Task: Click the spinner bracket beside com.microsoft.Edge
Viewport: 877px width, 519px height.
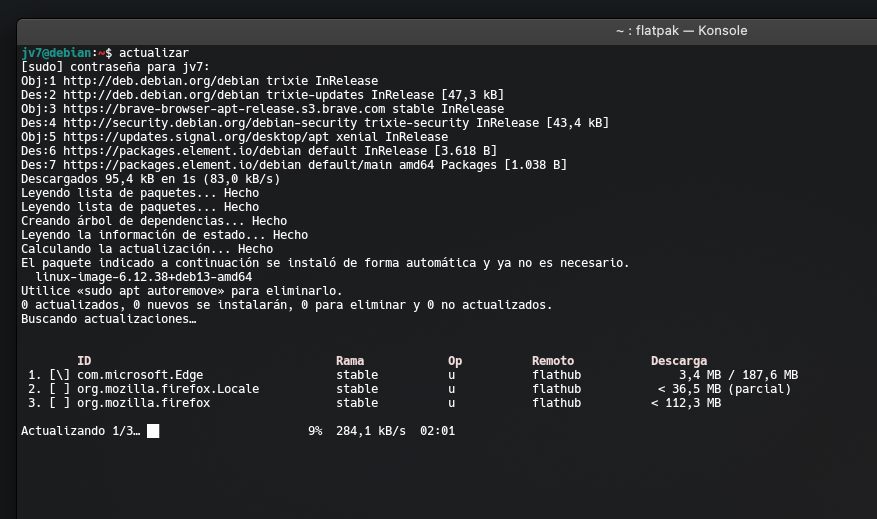Action: (60, 375)
